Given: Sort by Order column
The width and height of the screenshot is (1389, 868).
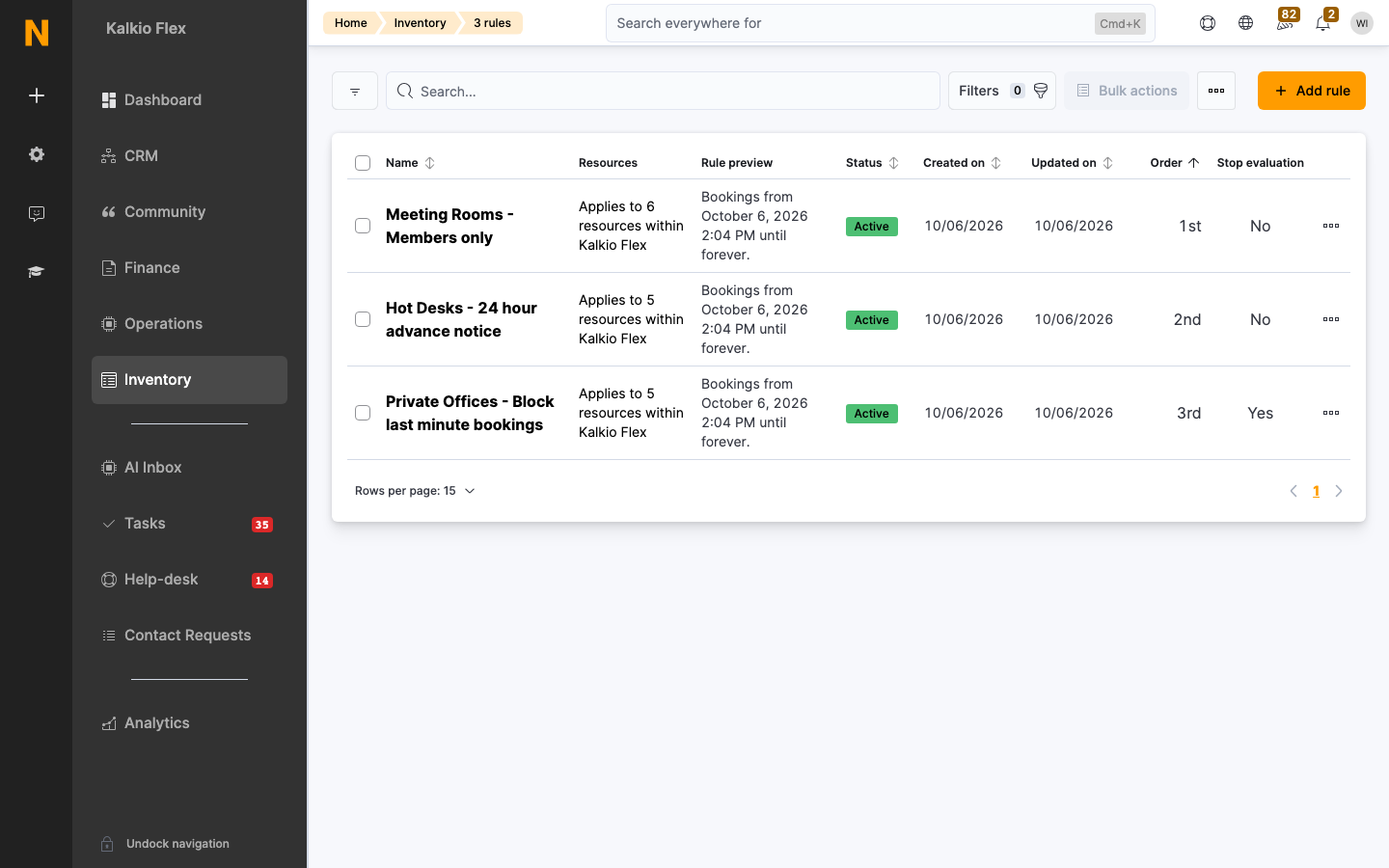Looking at the screenshot, I should click(1175, 163).
